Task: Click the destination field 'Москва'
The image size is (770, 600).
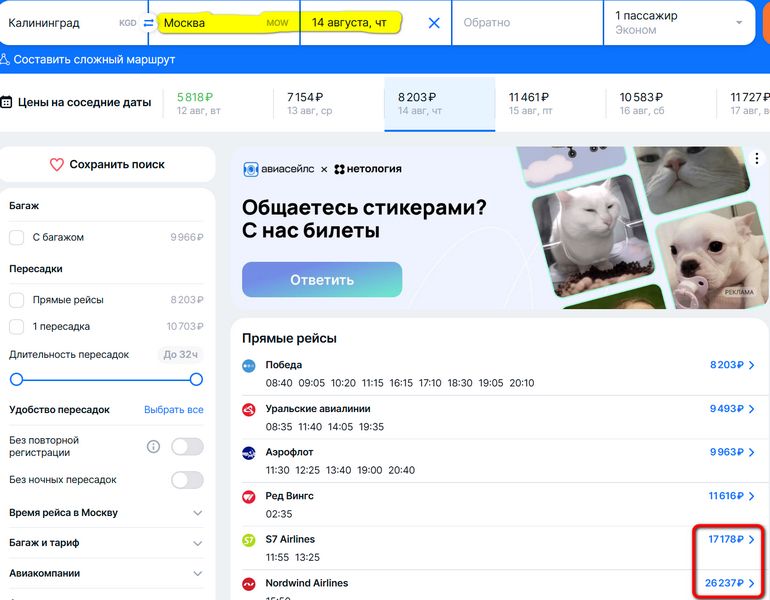Action: (x=226, y=23)
